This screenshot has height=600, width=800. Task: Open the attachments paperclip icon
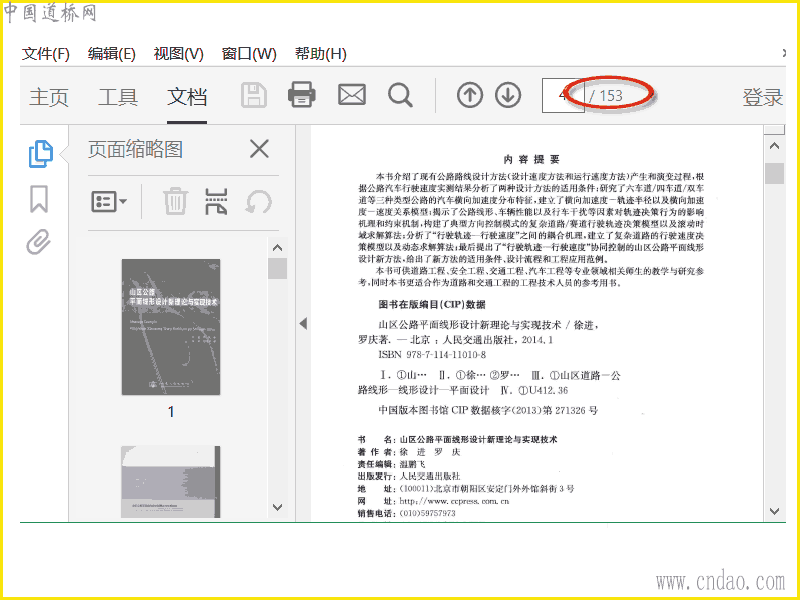pyautogui.click(x=39, y=242)
